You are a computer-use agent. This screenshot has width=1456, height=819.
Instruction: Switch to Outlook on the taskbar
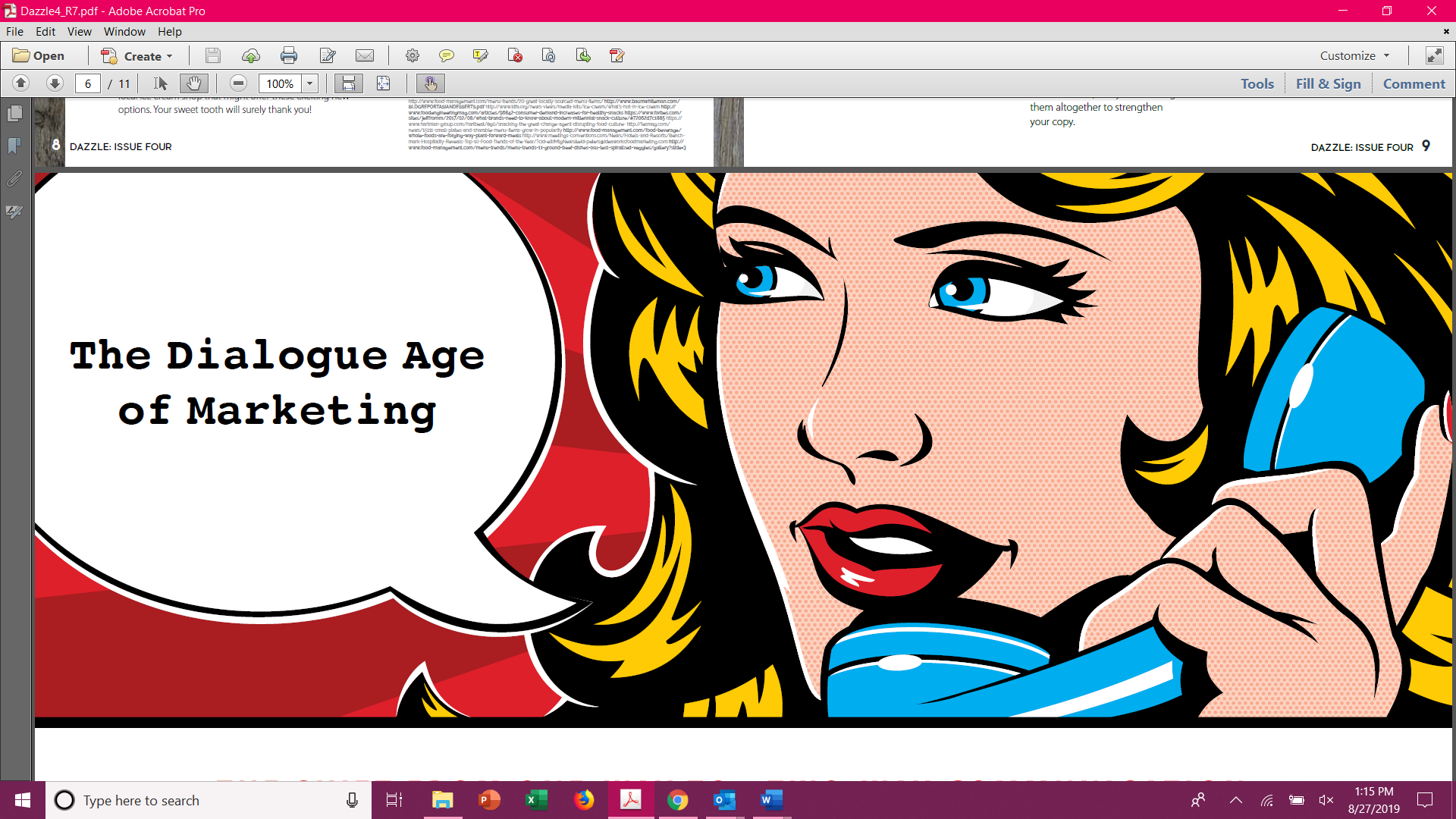click(724, 800)
